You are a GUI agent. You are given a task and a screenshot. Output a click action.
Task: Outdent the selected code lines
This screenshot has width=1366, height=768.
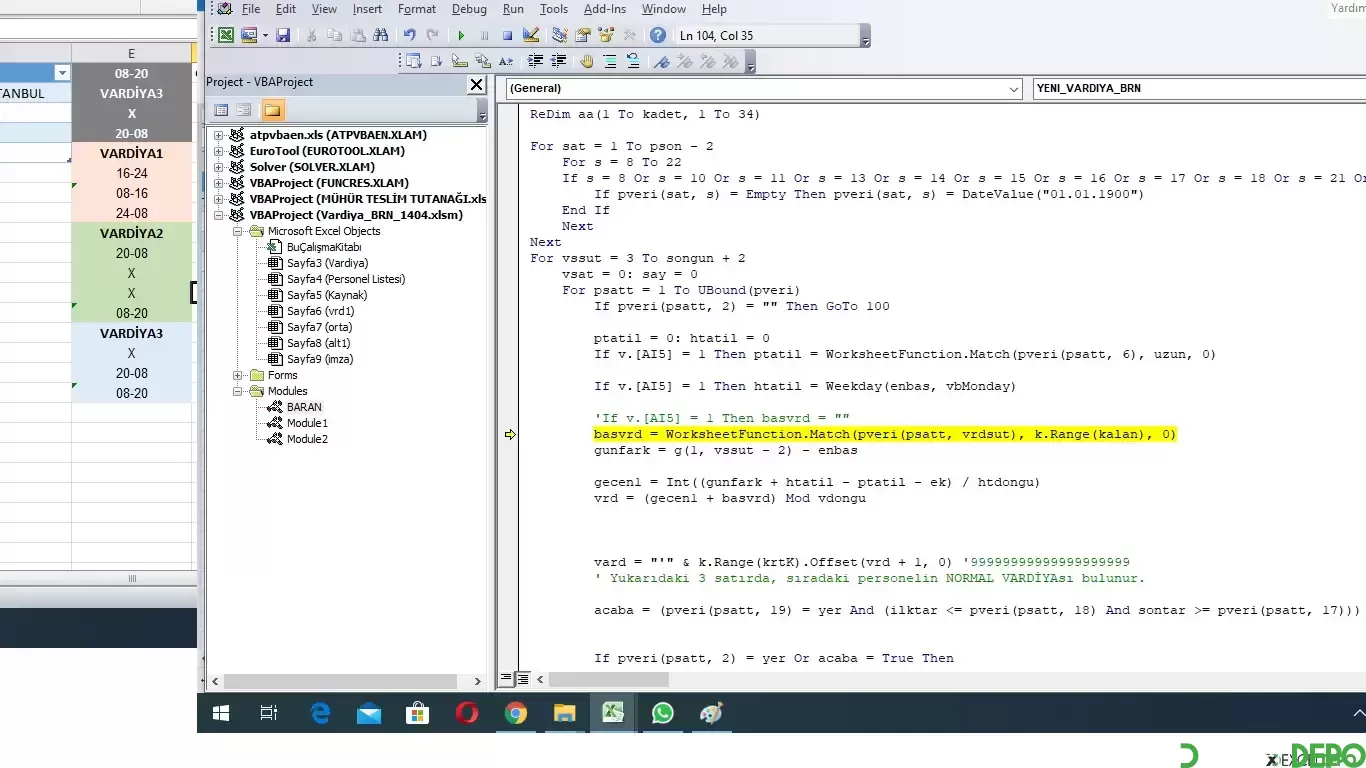[x=558, y=61]
